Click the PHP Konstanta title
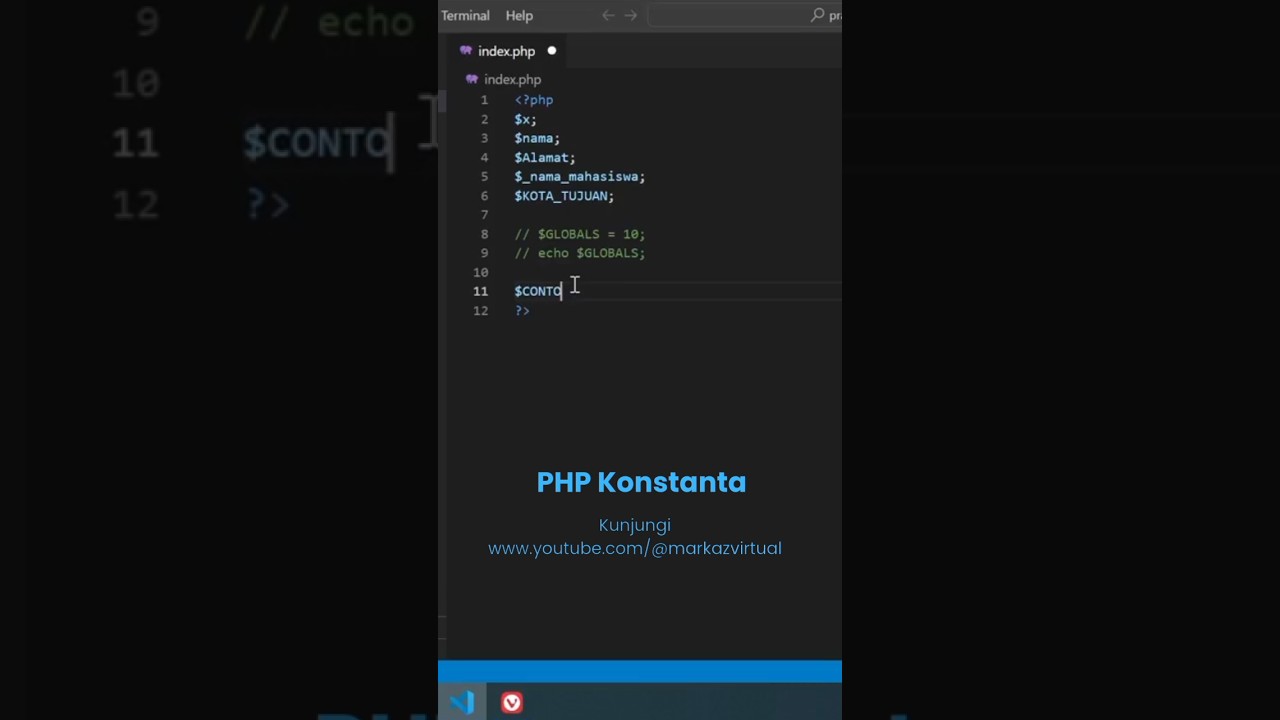 [x=641, y=482]
